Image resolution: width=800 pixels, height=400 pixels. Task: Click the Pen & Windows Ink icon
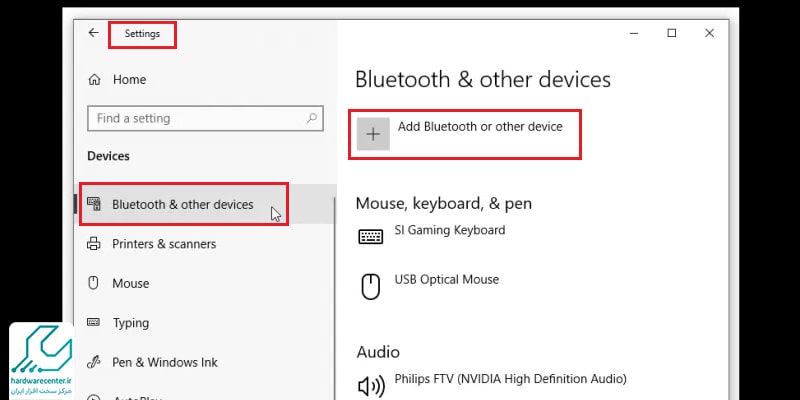(x=94, y=362)
